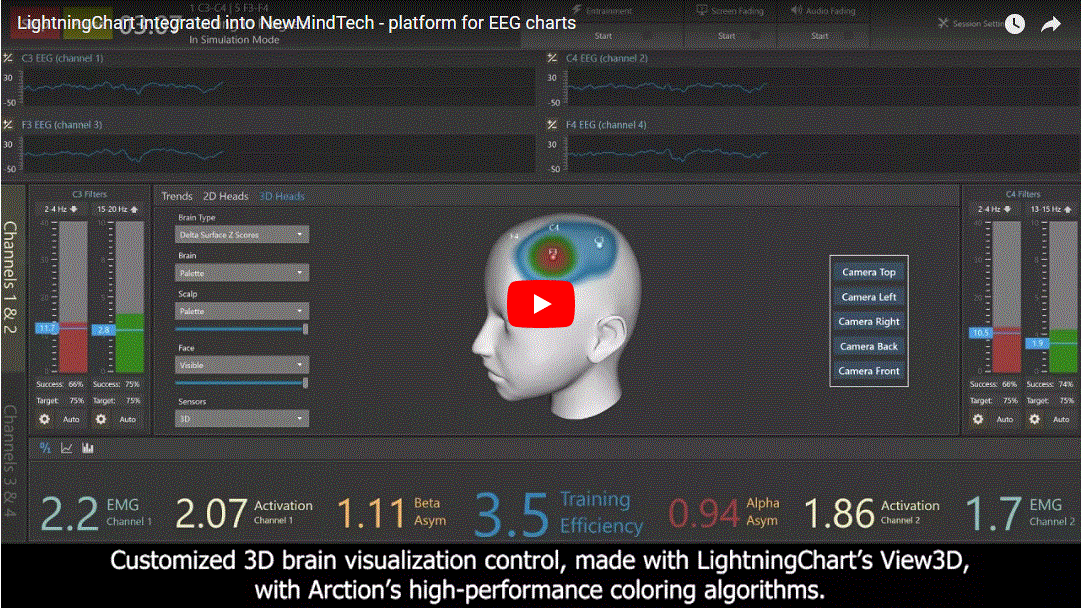Select the percent view icon
1083x609 pixels.
coord(45,449)
